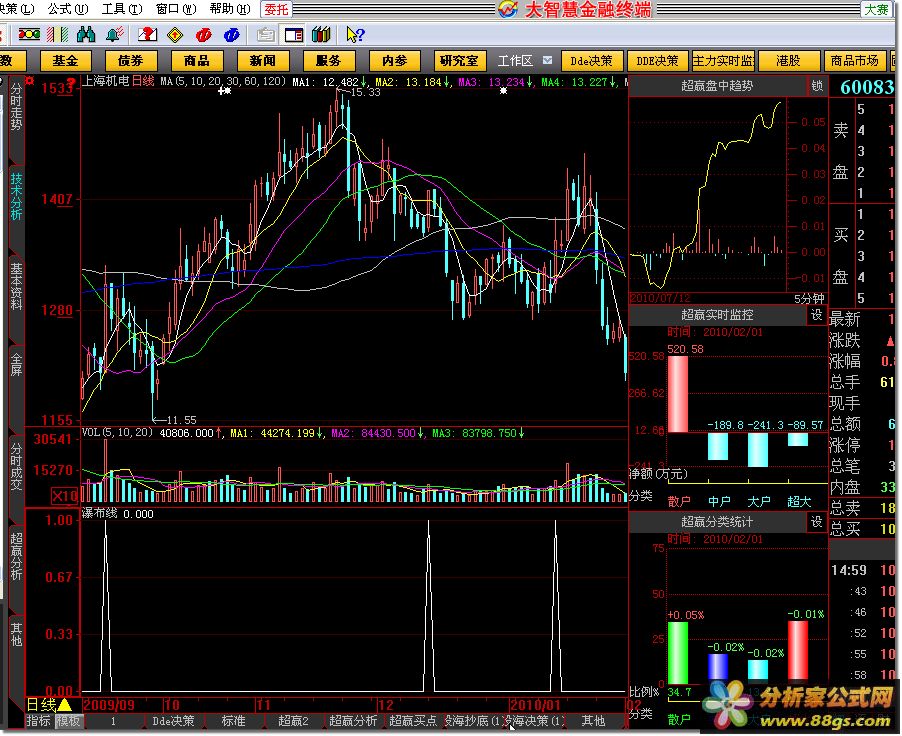This screenshot has height=736, width=902.
Task: Open the 工具(T) menu
Action: (122, 9)
